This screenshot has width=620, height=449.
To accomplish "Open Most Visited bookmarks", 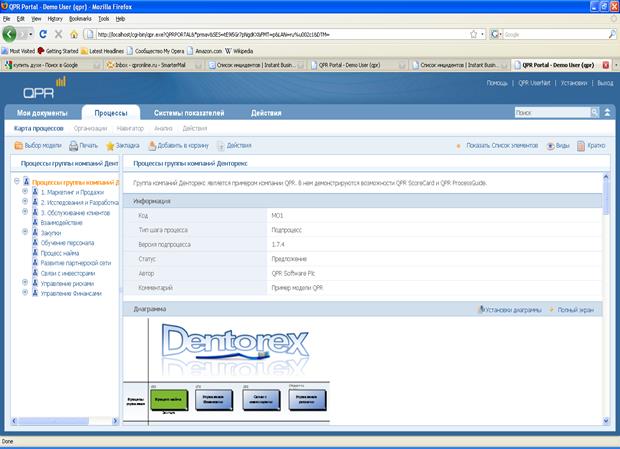I will [x=18, y=51].
